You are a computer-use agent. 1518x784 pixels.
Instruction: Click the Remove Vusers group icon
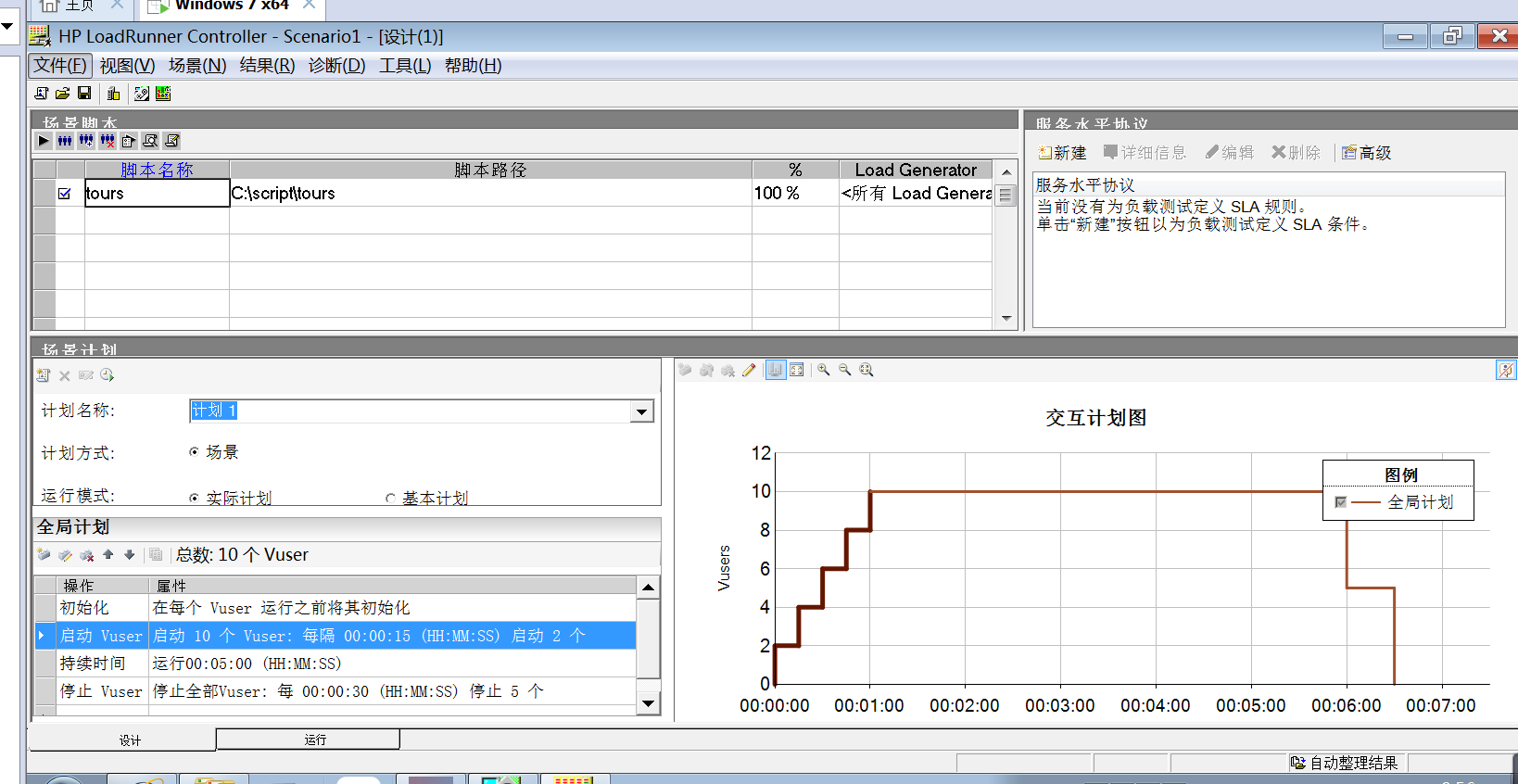(108, 141)
